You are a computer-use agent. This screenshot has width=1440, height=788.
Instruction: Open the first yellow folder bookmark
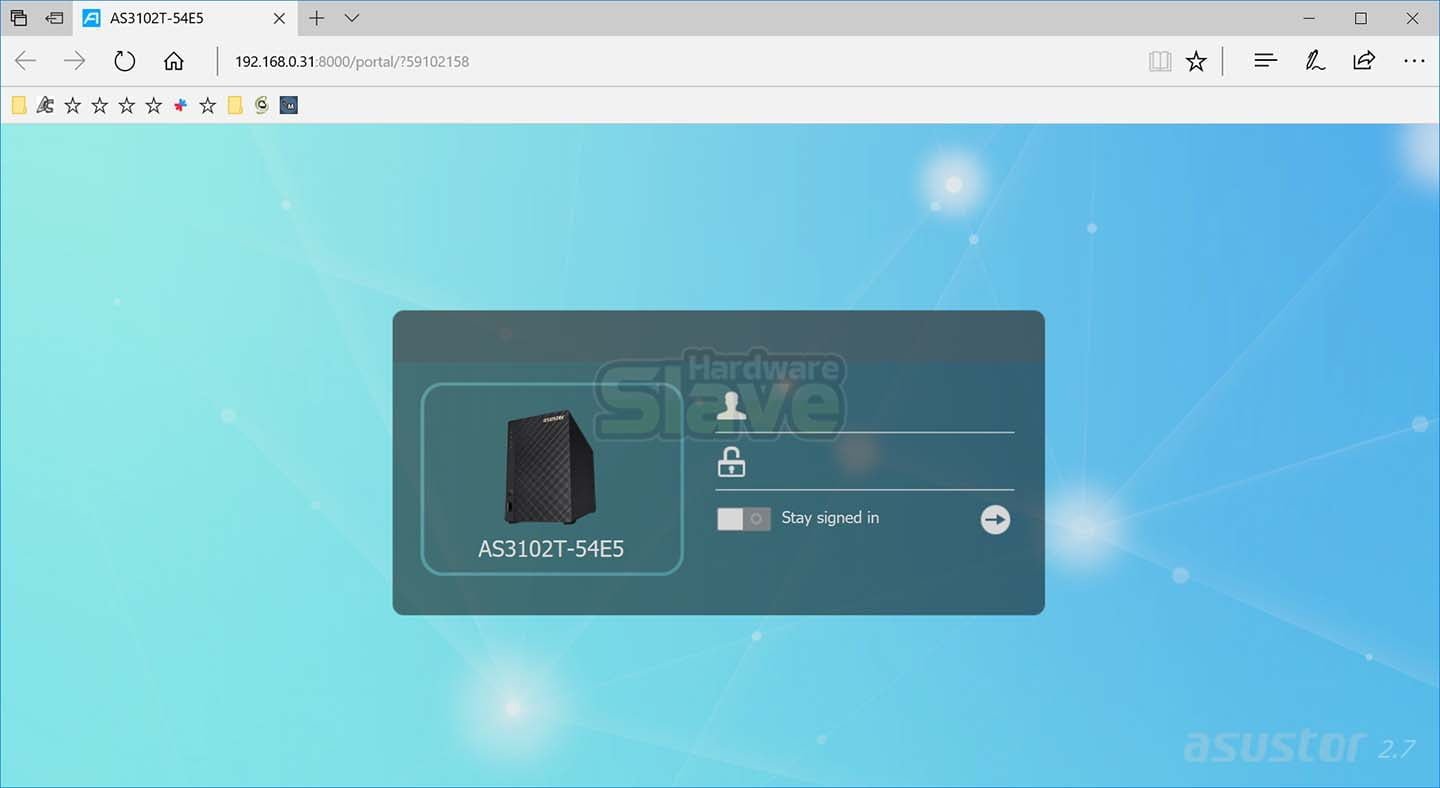pos(19,105)
